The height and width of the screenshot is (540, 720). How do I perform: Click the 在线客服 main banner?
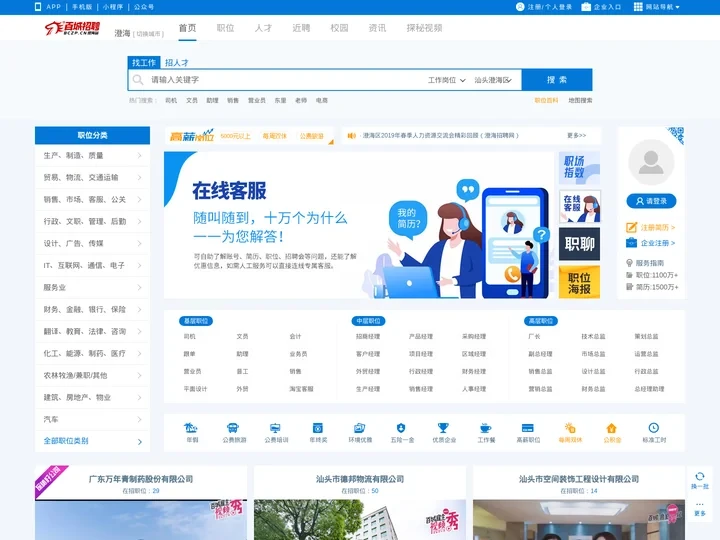359,225
